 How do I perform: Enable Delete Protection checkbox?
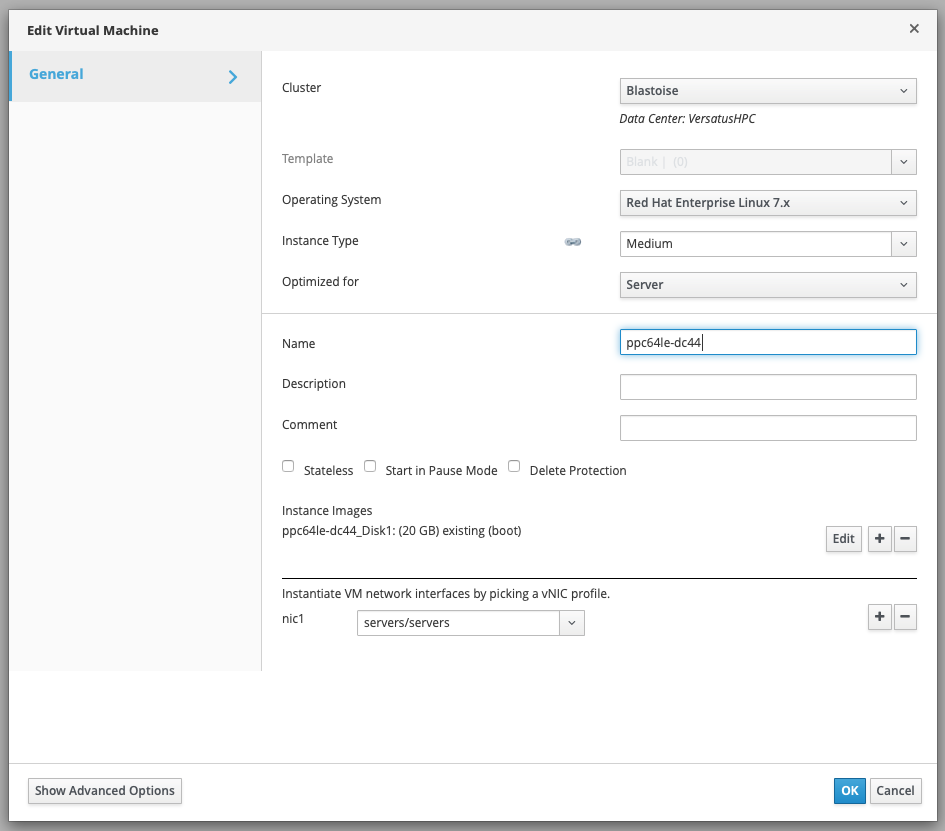pos(514,466)
